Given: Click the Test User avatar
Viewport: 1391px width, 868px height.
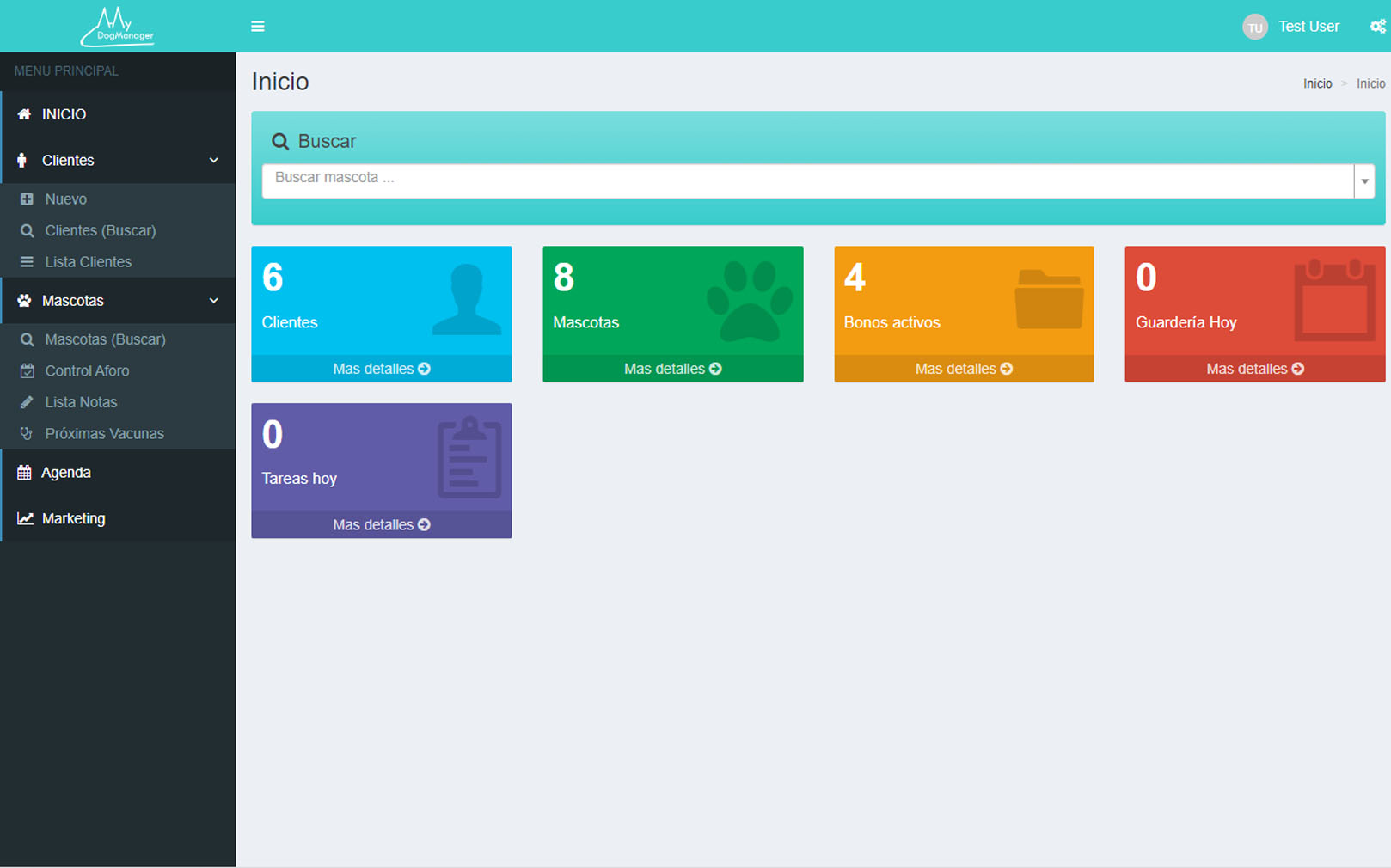Looking at the screenshot, I should click(1254, 27).
